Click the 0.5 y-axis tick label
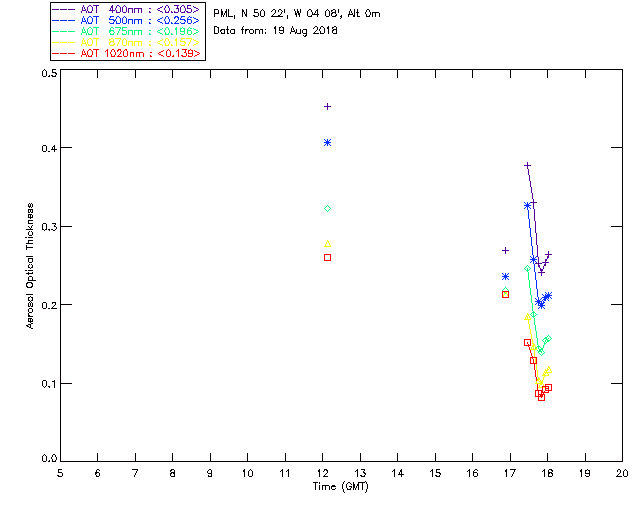Screen dimensions: 640x512 click(x=49, y=73)
